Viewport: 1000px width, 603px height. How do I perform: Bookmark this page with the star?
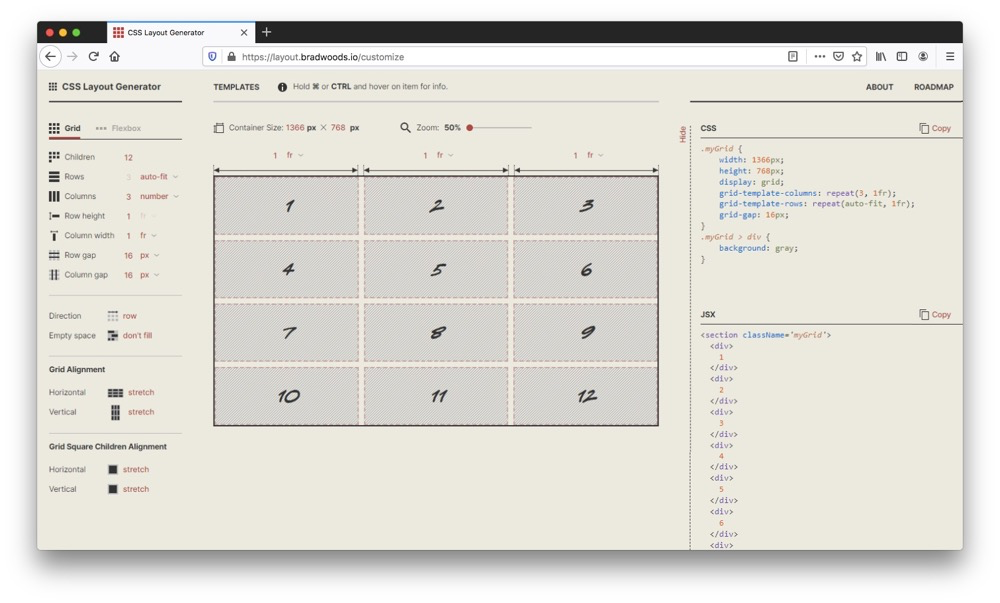(x=857, y=57)
